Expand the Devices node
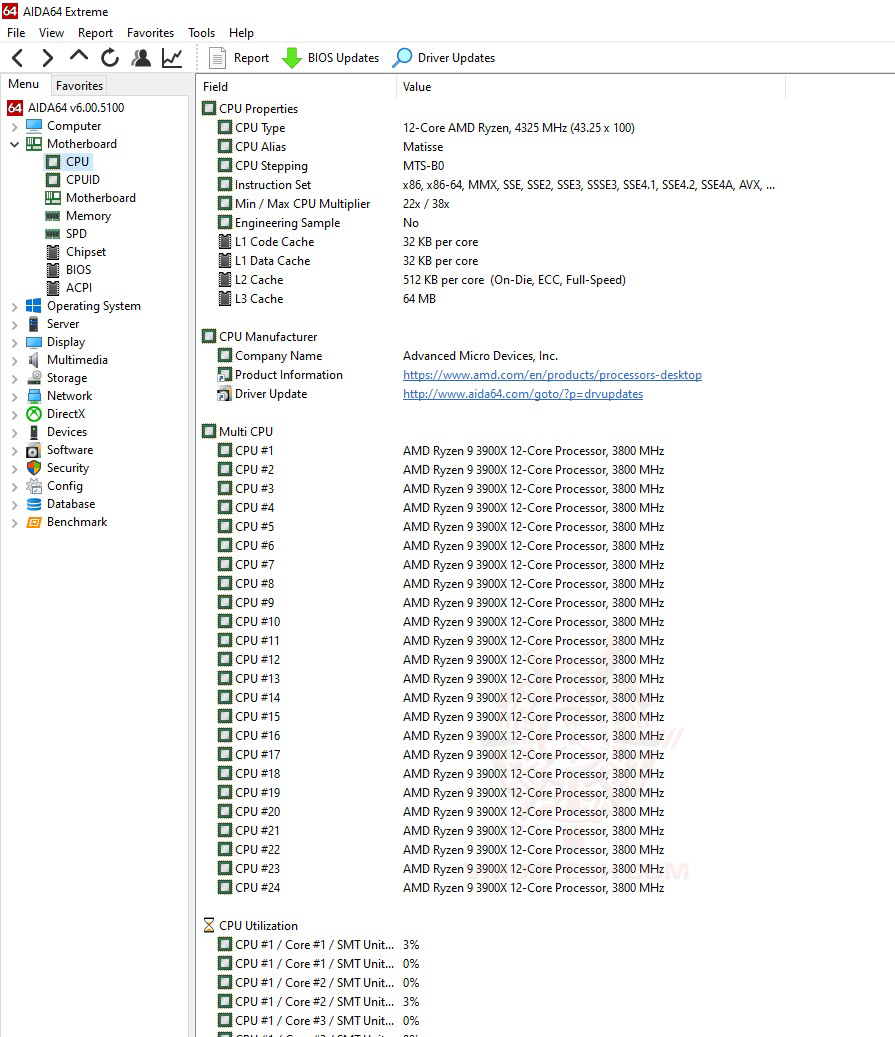This screenshot has width=895, height=1037. point(15,432)
